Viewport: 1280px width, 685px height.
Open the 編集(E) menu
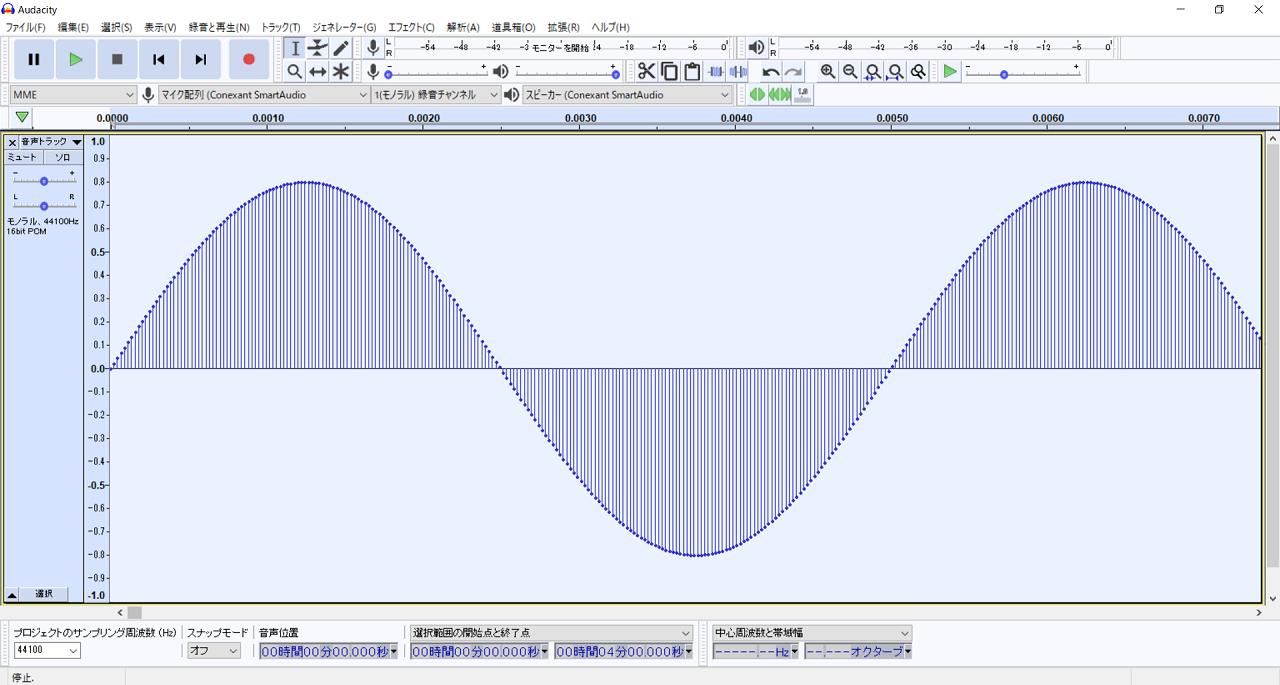[73, 27]
